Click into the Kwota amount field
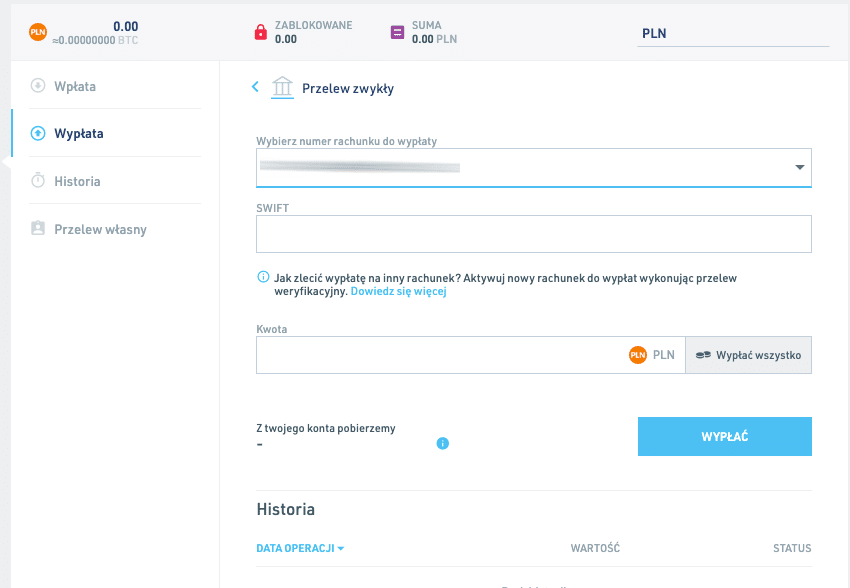The height and width of the screenshot is (588, 850). pos(440,355)
